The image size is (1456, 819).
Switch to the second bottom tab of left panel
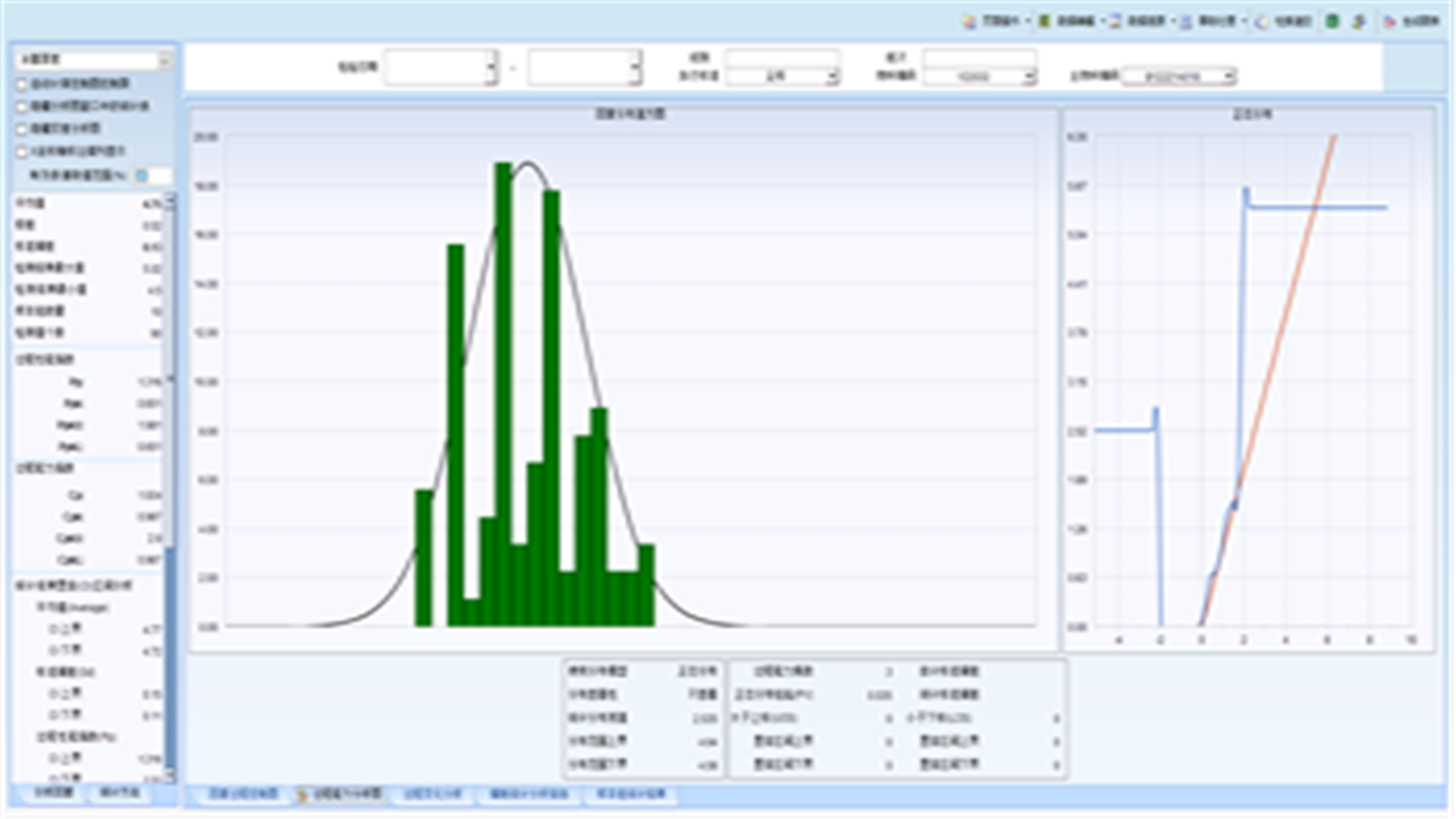120,792
